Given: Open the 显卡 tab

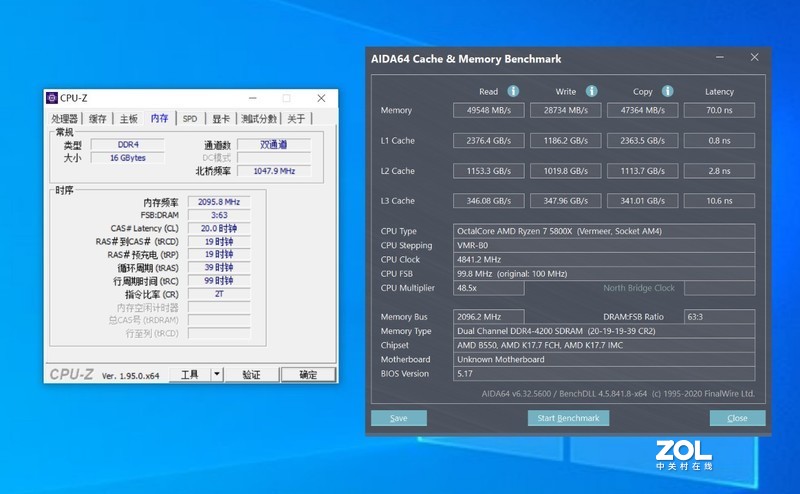Looking at the screenshot, I should [220, 118].
